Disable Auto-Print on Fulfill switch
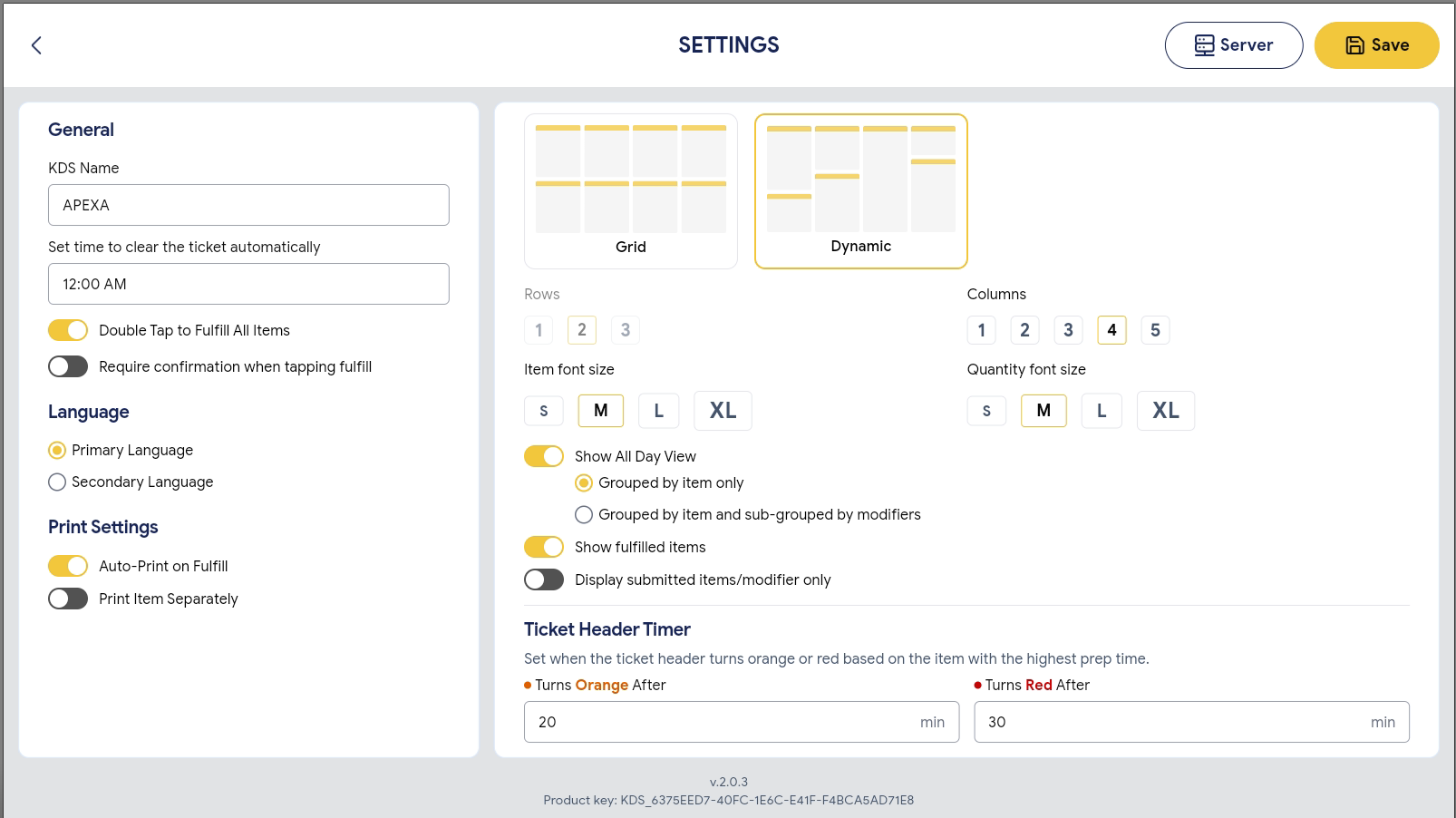This screenshot has width=1456, height=818. [68, 566]
